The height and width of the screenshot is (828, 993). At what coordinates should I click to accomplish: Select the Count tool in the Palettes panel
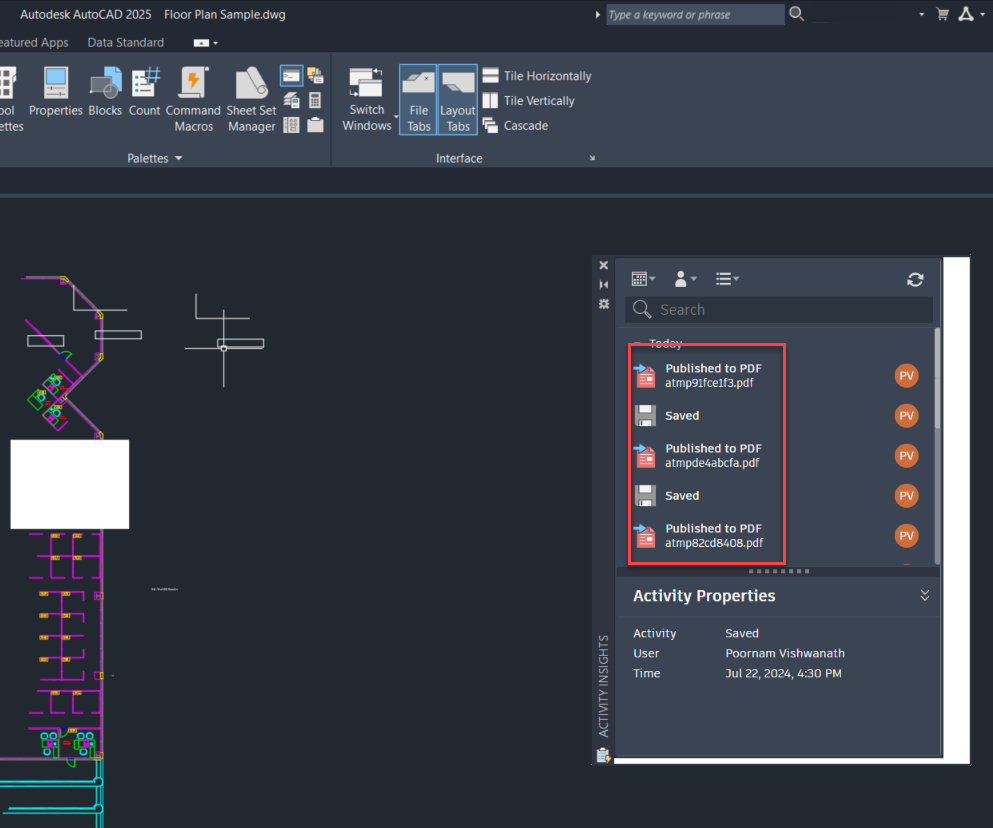coord(144,89)
